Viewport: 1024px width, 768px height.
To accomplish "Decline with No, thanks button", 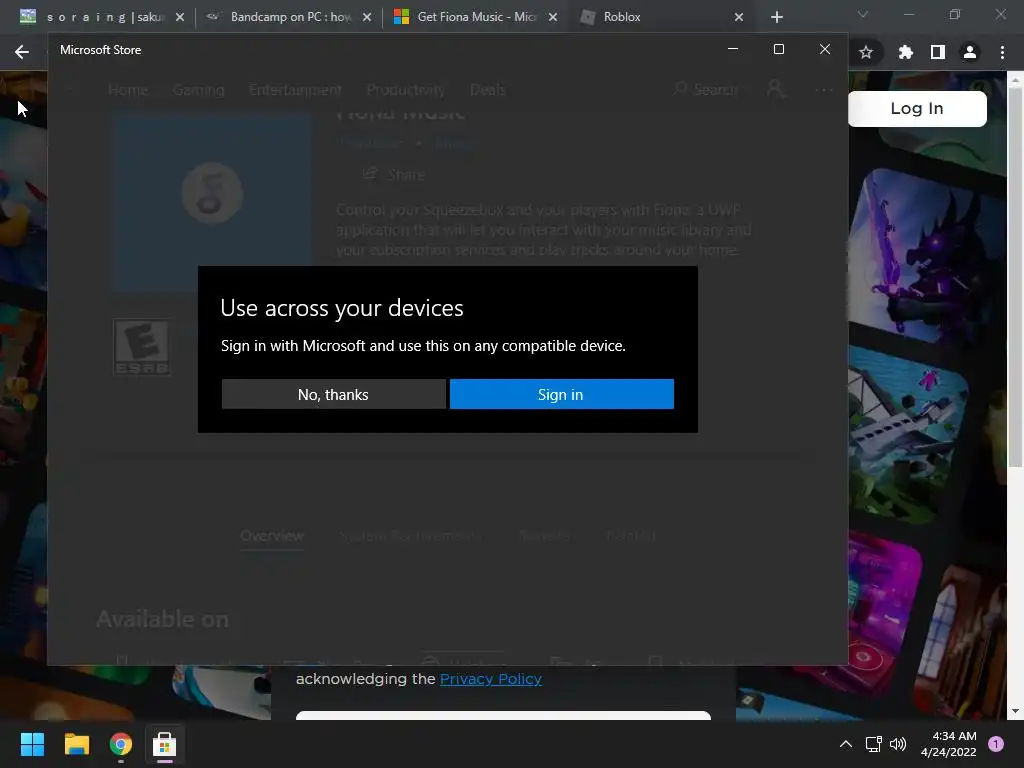I will pyautogui.click(x=334, y=394).
